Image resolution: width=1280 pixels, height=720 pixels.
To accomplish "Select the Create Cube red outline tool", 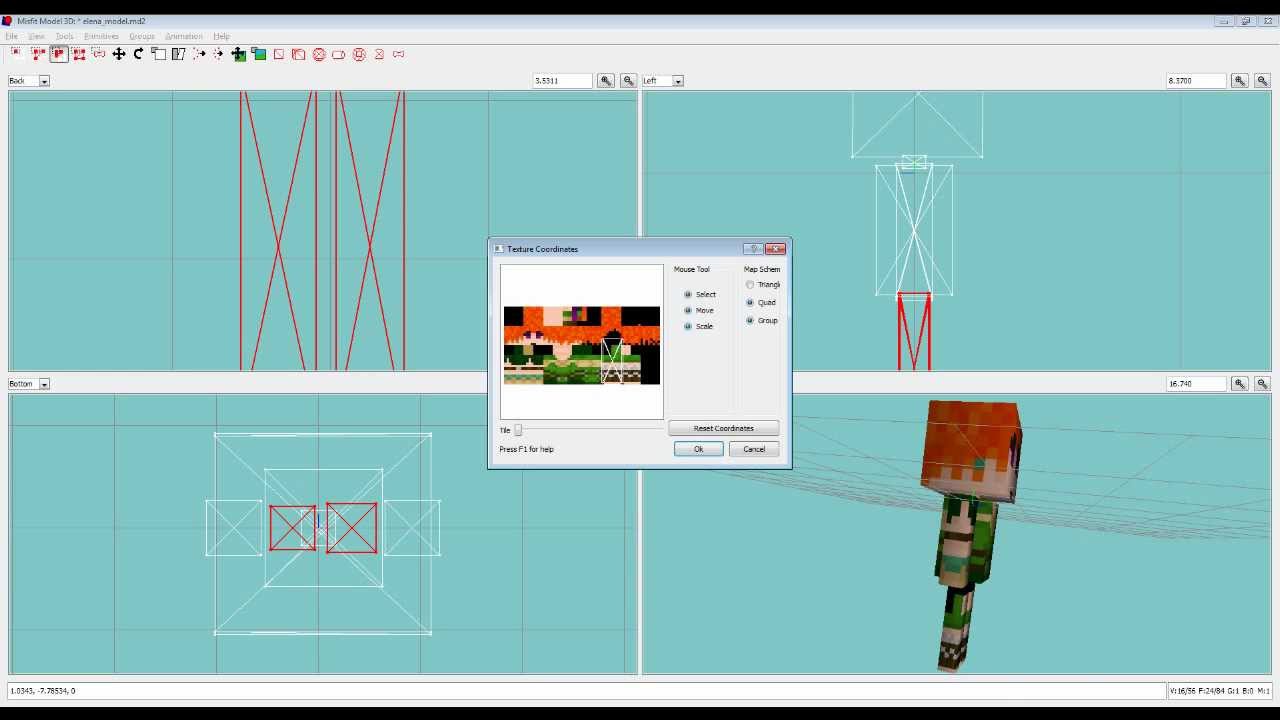I will [x=298, y=54].
